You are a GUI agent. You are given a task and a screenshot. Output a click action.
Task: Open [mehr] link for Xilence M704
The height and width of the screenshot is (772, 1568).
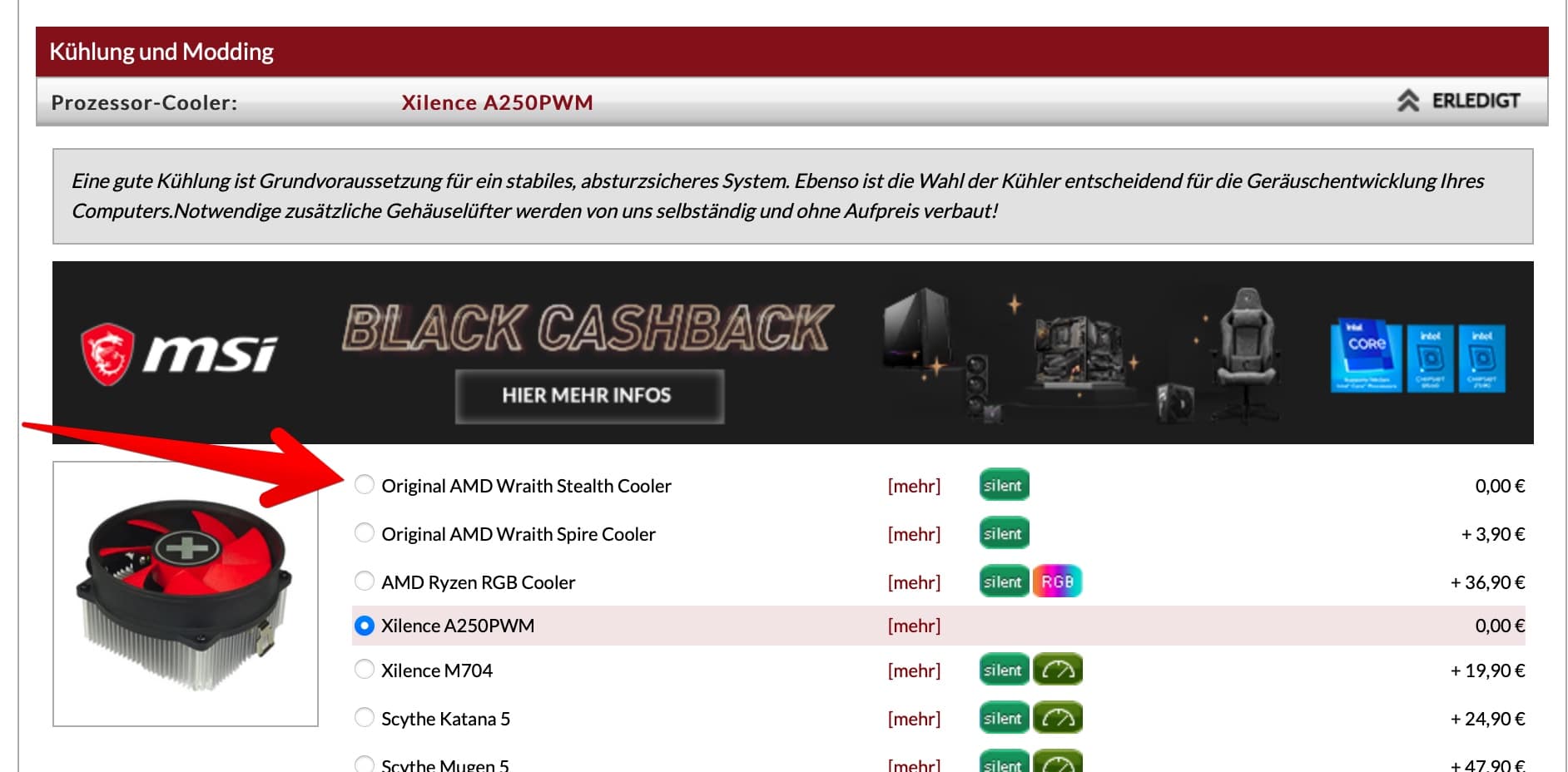914,671
